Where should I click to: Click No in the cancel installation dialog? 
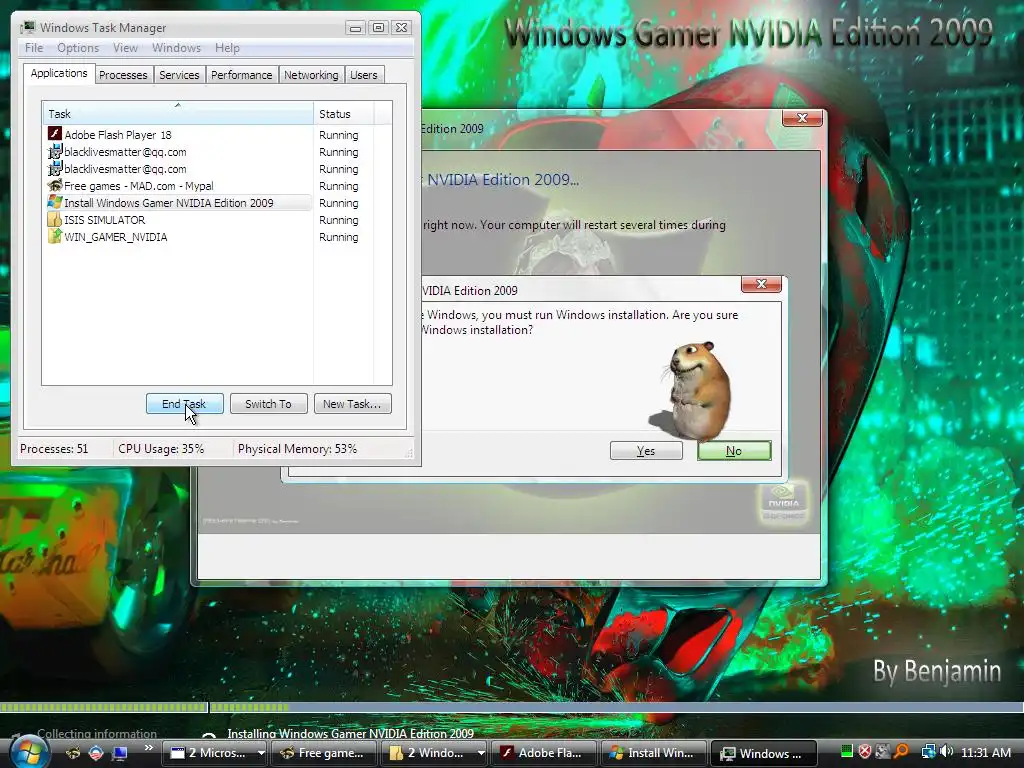[734, 451]
